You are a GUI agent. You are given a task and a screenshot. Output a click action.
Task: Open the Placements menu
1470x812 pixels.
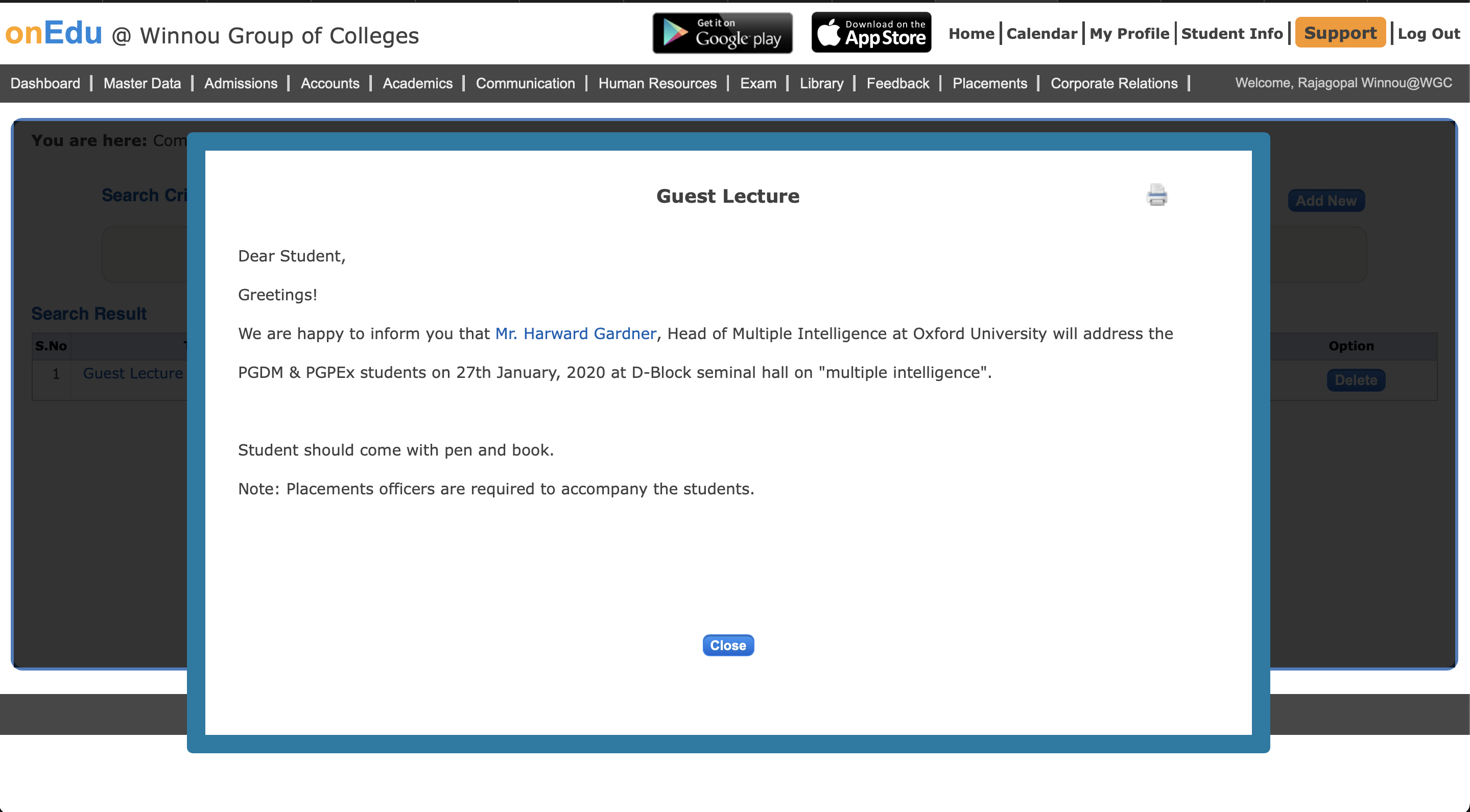[x=989, y=83]
